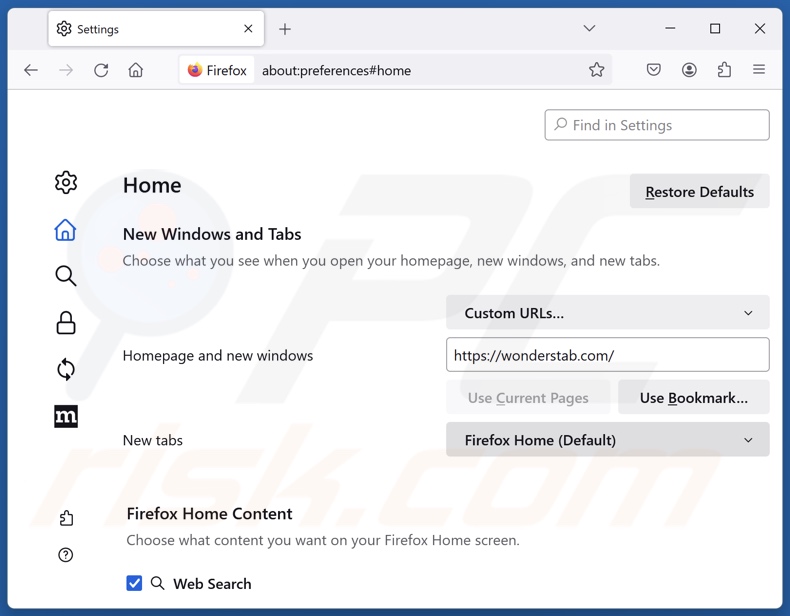Open the Home settings category
This screenshot has height=616, width=790.
point(65,230)
